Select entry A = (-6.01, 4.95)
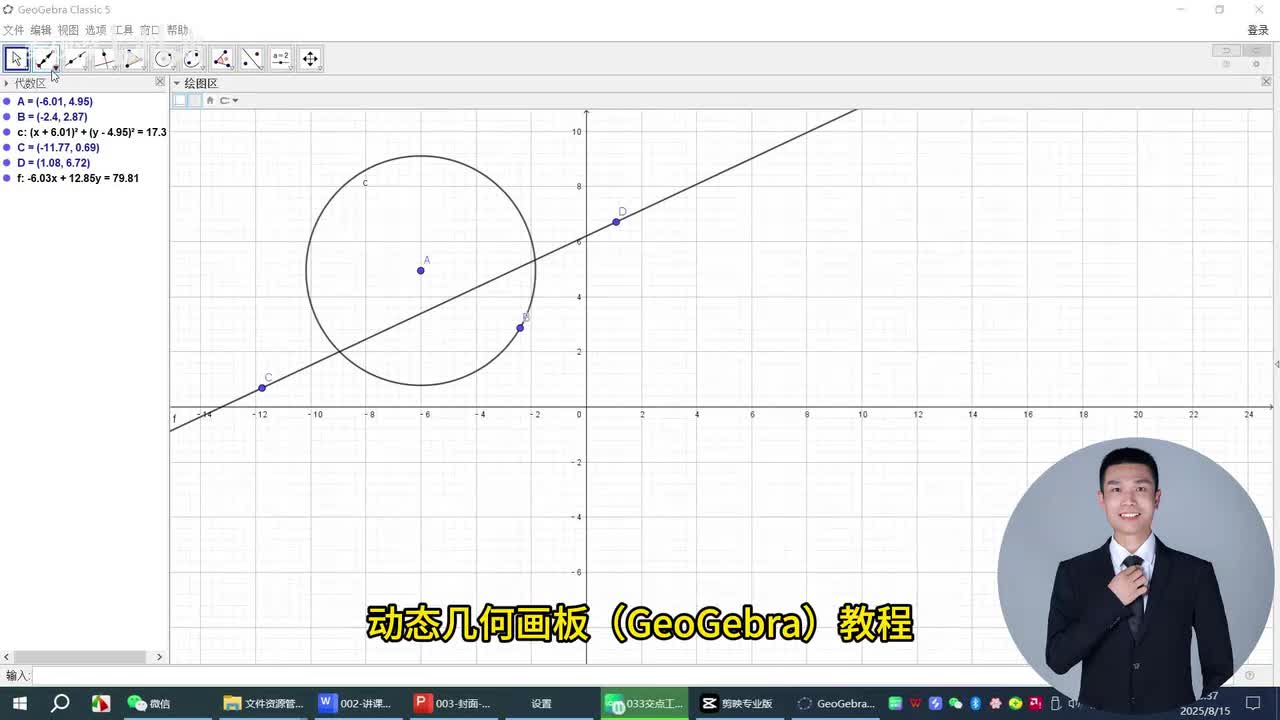This screenshot has width=1280, height=720. (x=55, y=101)
